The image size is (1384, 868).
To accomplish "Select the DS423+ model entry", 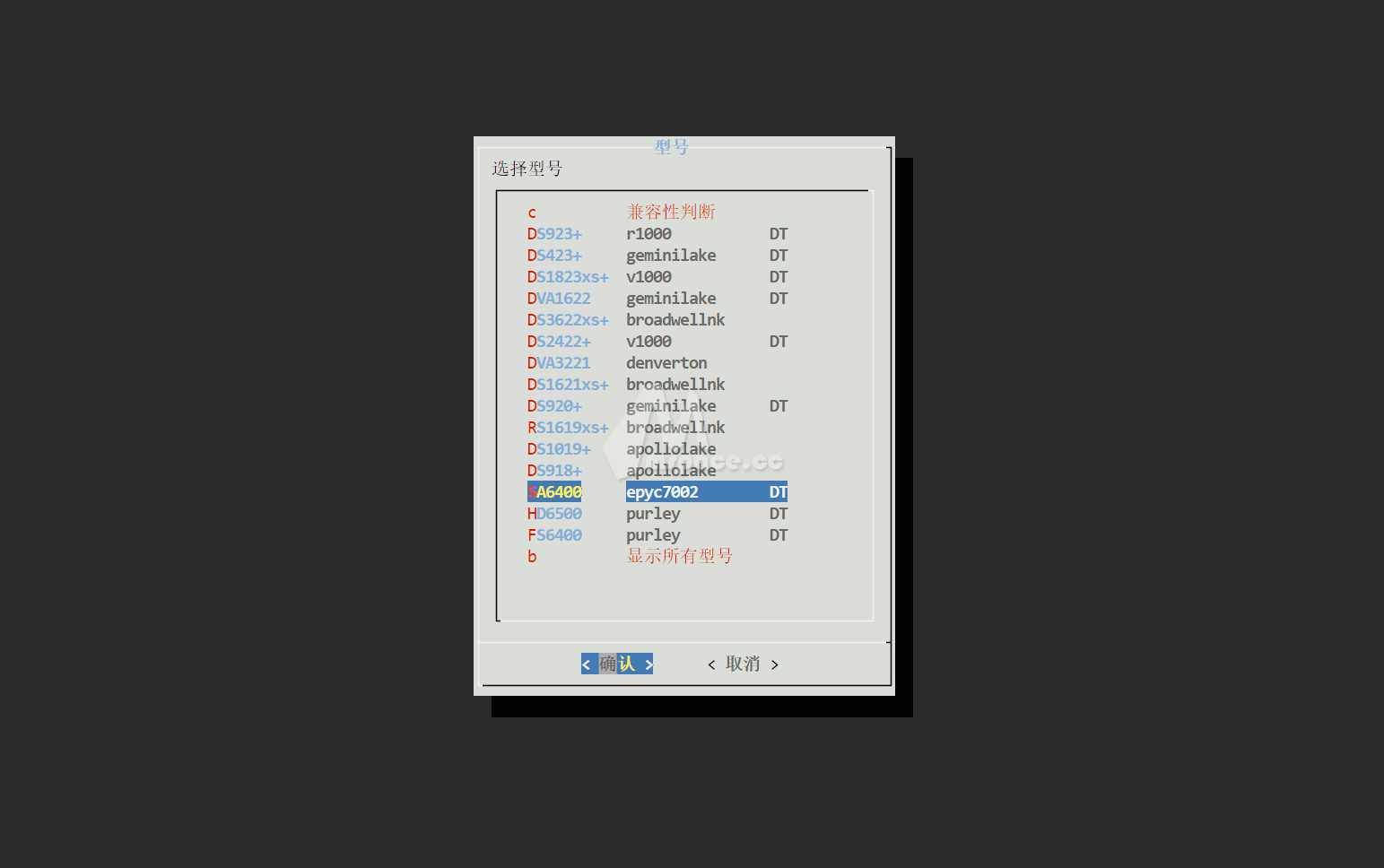I will coord(554,255).
